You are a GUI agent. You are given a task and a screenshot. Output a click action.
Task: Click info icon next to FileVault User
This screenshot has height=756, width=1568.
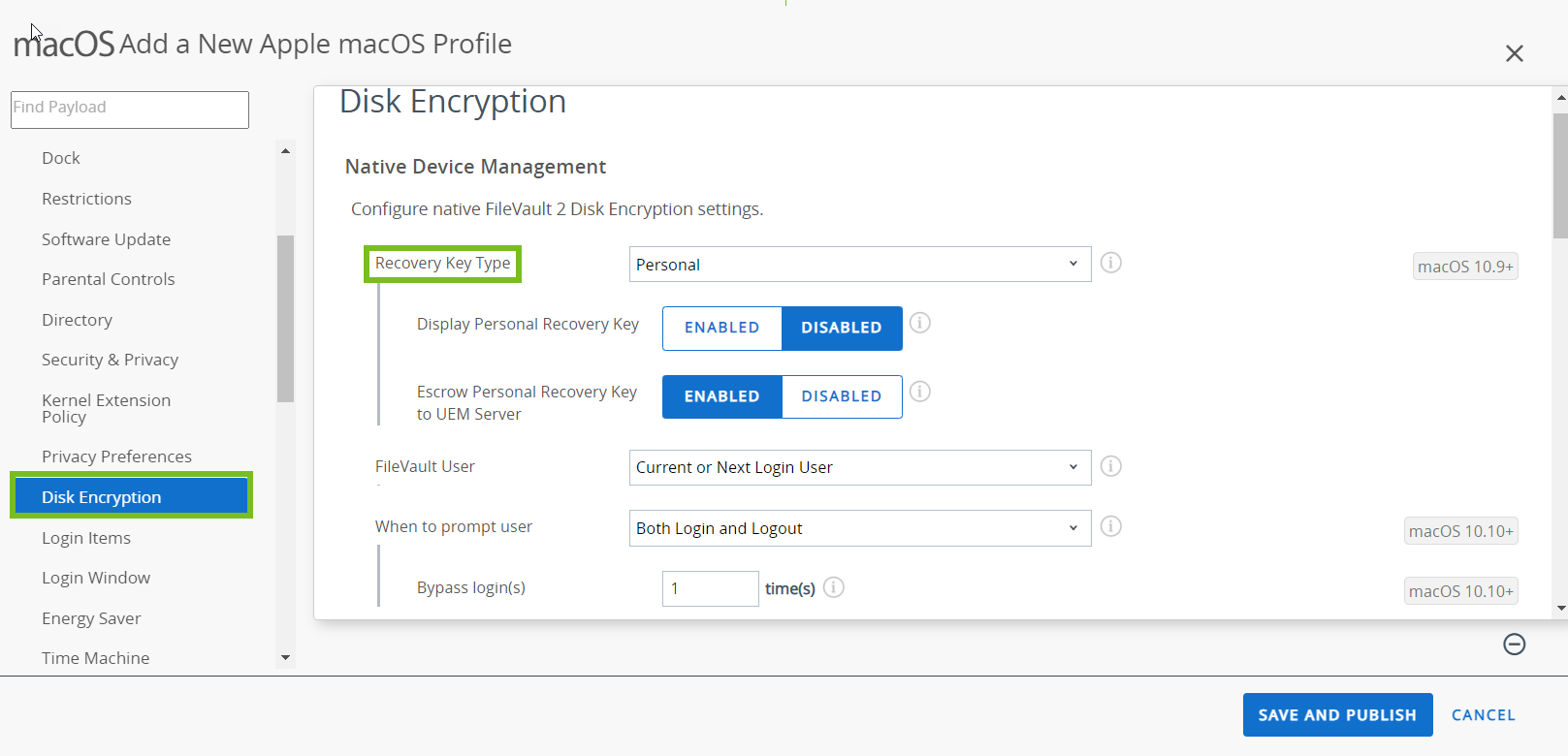tap(1111, 466)
